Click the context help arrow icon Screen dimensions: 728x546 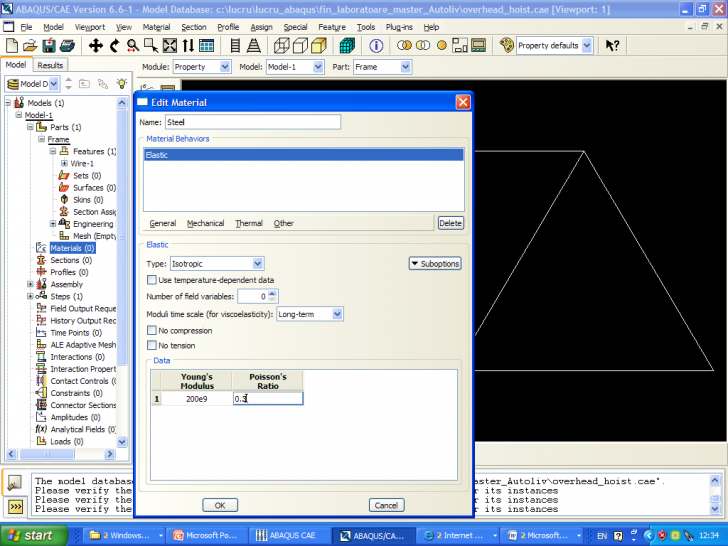(x=613, y=46)
